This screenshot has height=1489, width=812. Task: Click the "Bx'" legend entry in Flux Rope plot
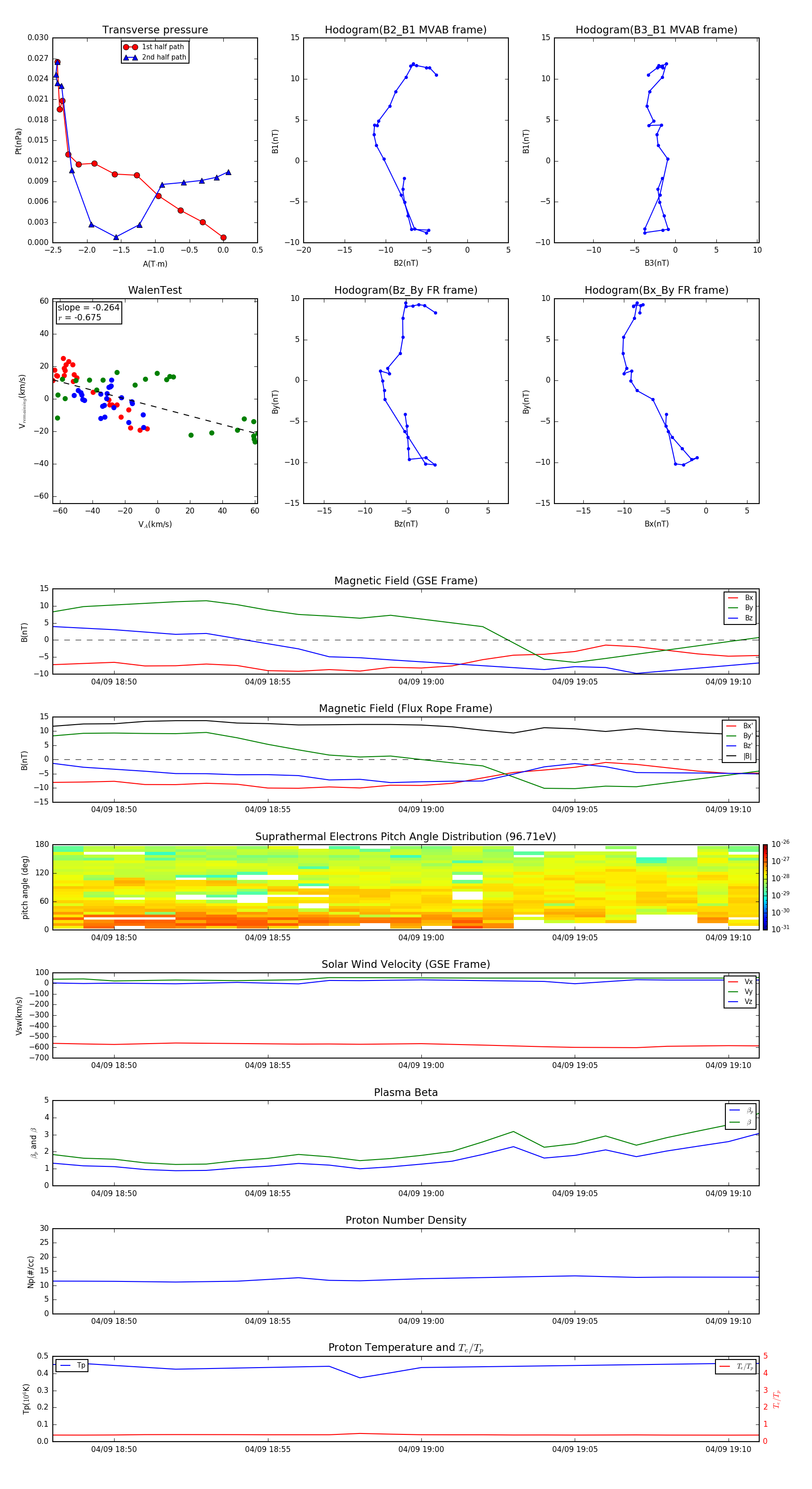[x=739, y=726]
